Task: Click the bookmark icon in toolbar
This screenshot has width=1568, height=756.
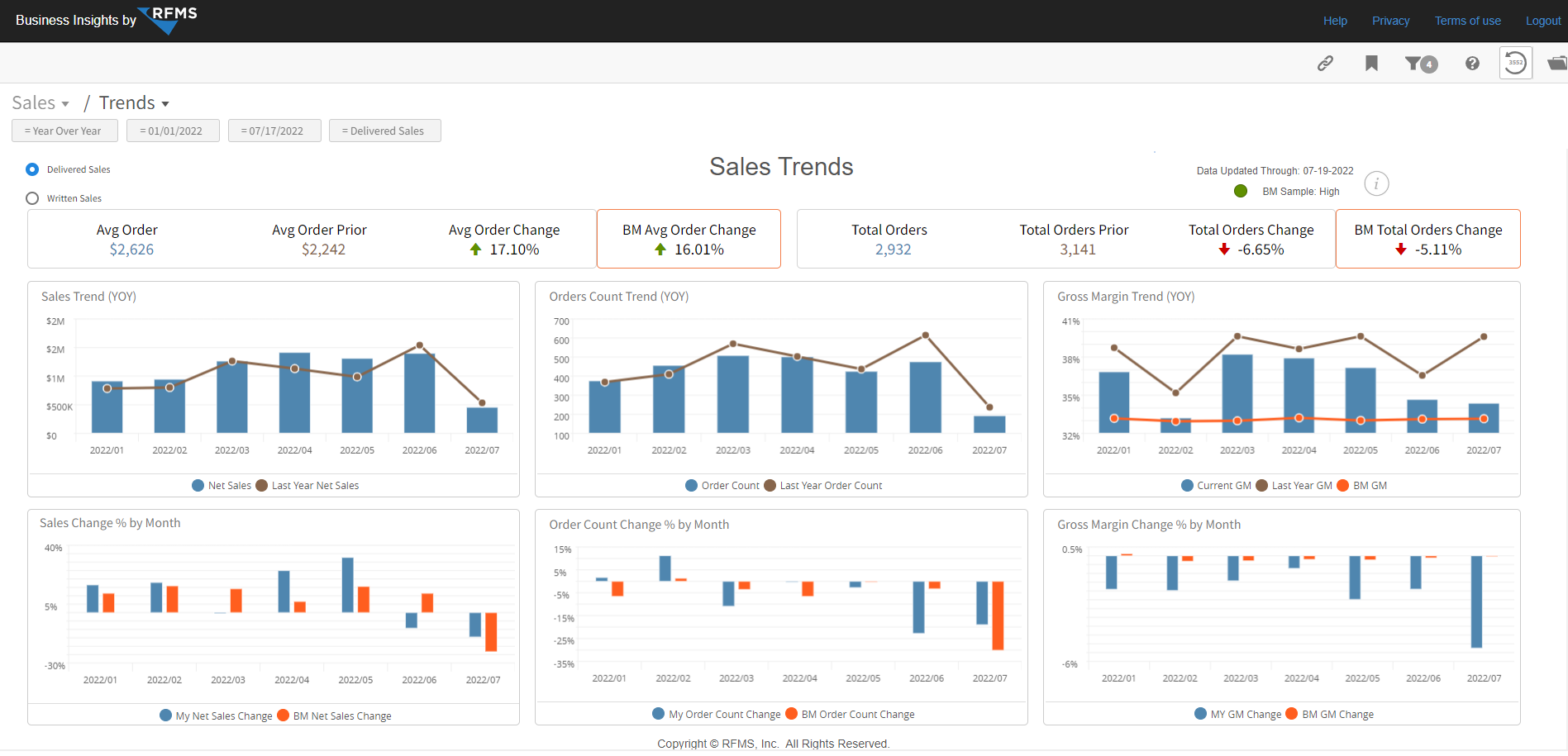Action: (x=1371, y=63)
